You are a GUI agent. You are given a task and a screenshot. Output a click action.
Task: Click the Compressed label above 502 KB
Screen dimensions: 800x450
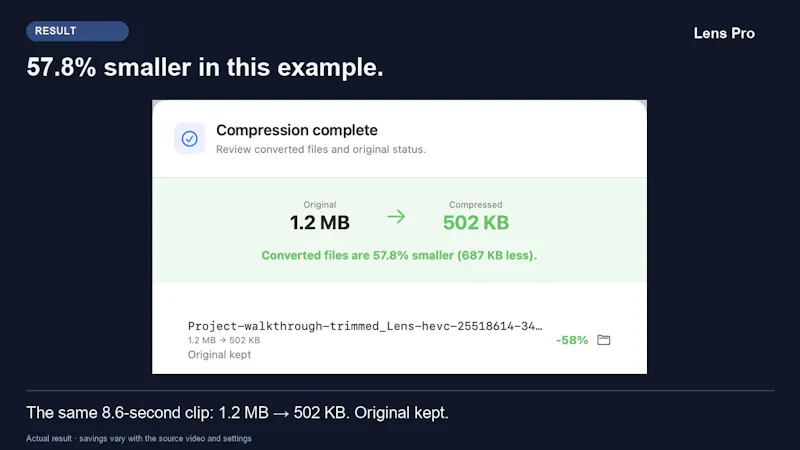click(x=476, y=205)
